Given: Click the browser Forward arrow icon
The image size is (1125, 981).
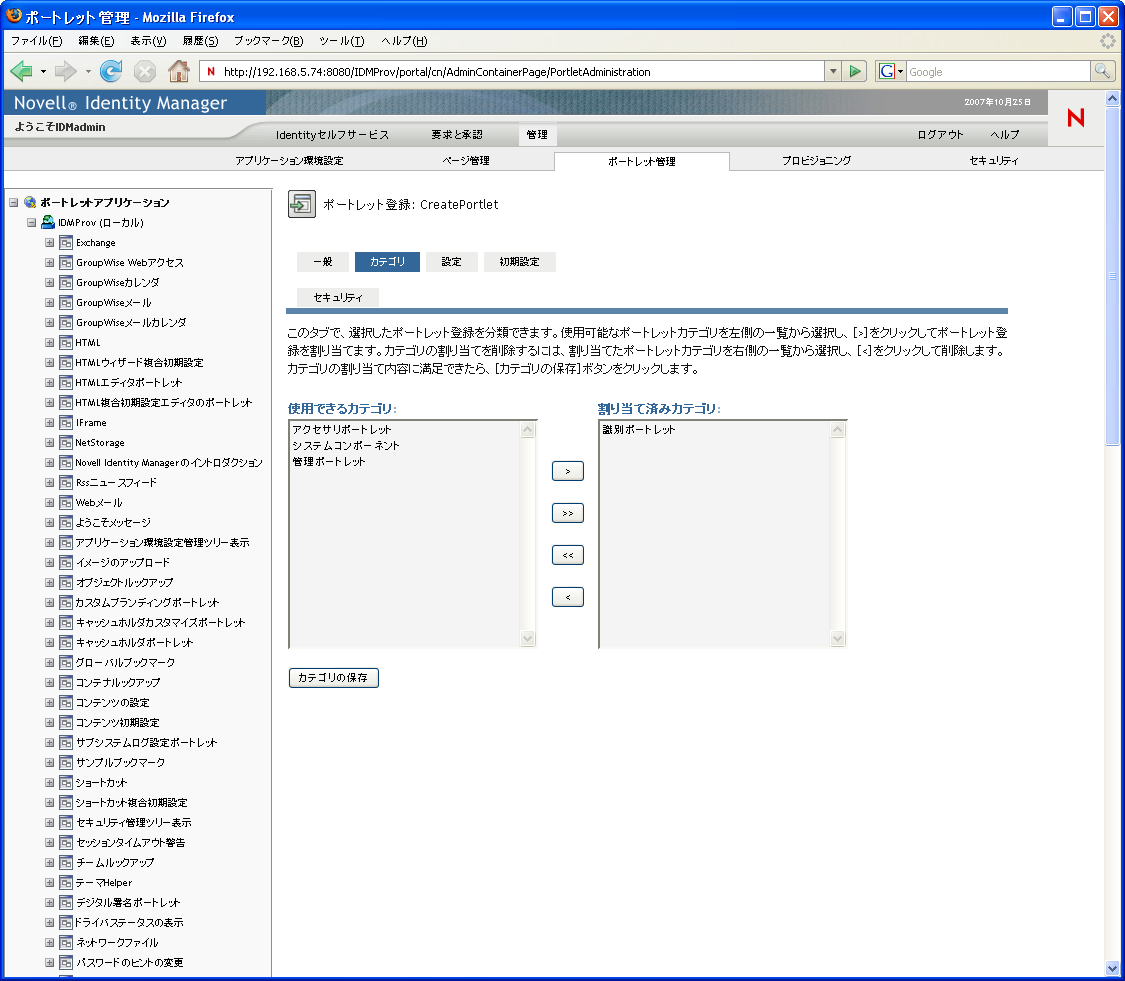Looking at the screenshot, I should pyautogui.click(x=66, y=71).
